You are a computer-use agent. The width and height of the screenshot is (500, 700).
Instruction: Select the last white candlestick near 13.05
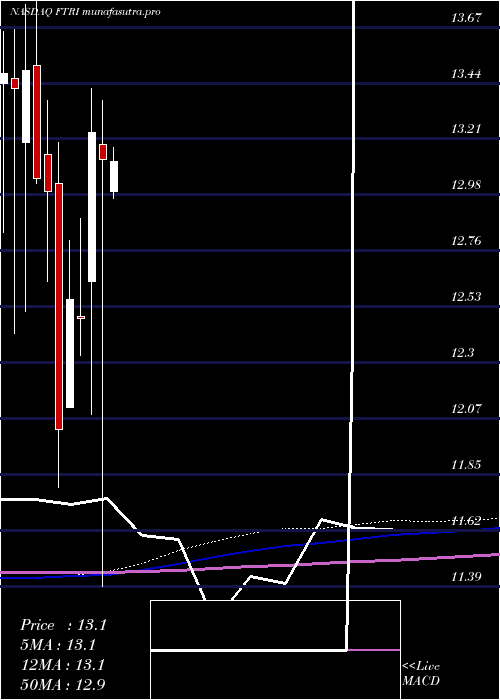point(114,177)
